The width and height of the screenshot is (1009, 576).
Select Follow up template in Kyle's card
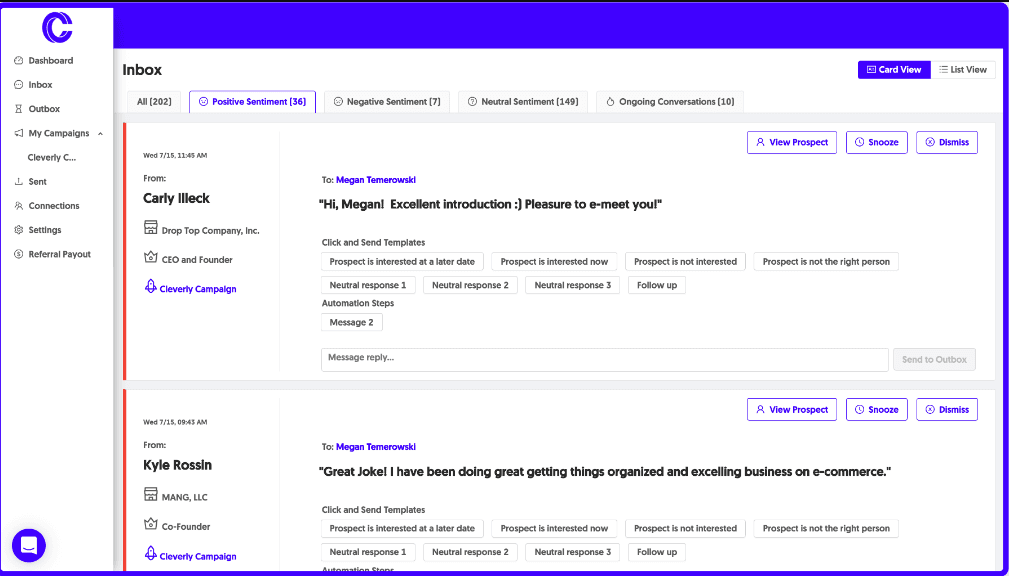[657, 552]
